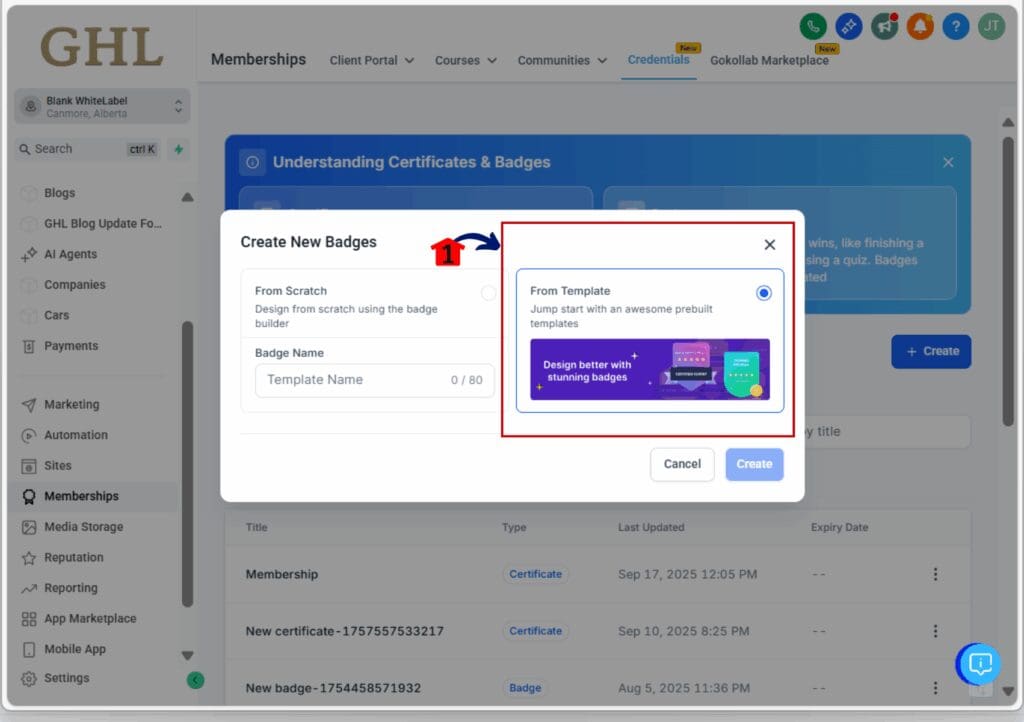Expand the Client Portal dropdown
1024x722 pixels.
click(372, 60)
